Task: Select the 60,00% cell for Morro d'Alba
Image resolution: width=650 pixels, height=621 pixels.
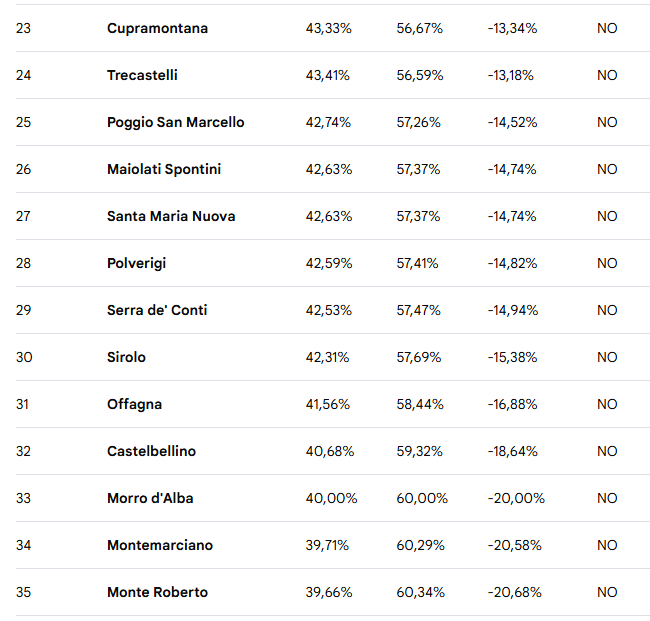Action: (x=422, y=498)
